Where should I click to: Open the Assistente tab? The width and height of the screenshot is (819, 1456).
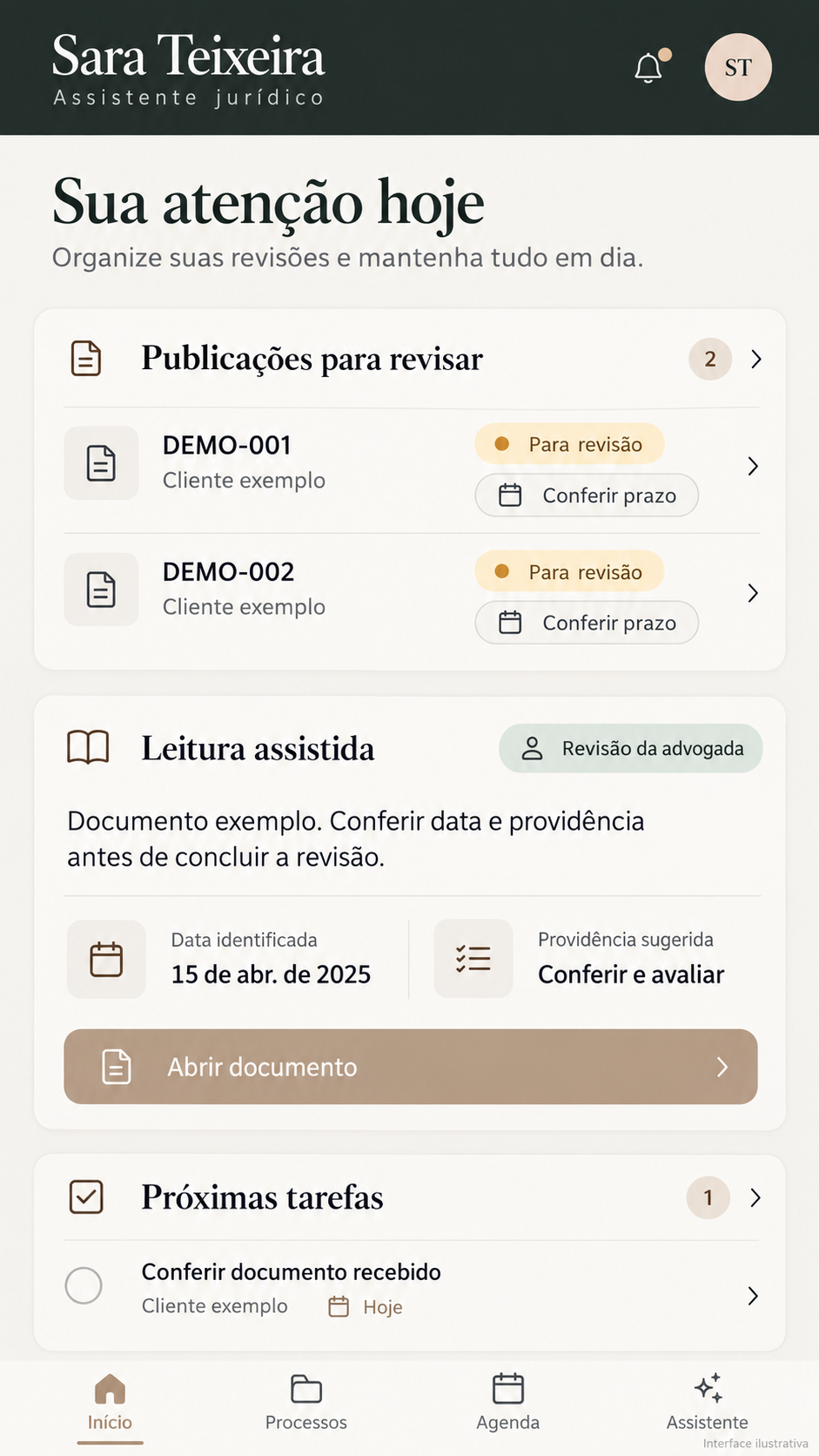coord(708,1404)
